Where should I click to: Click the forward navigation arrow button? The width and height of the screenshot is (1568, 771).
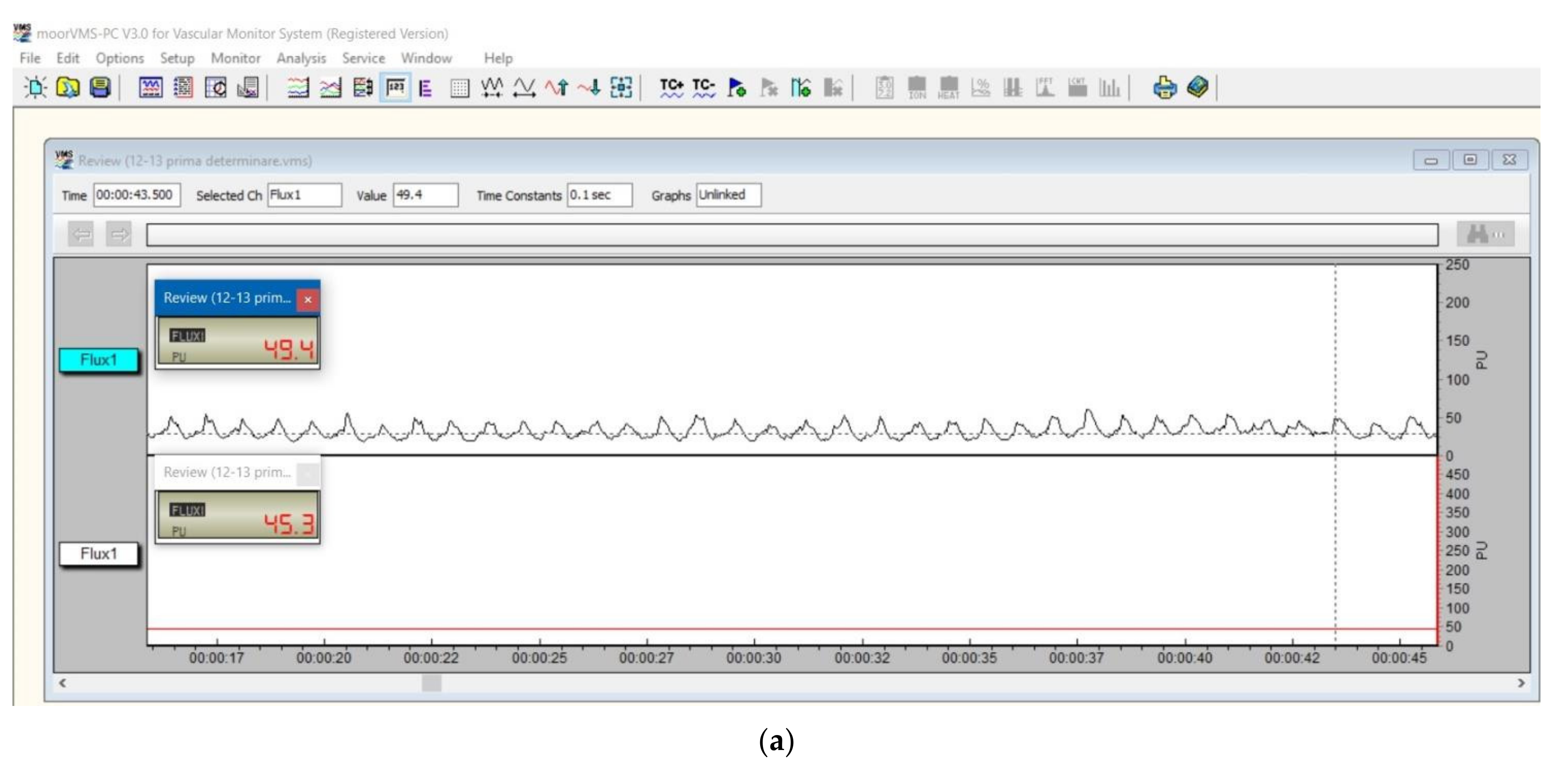pos(119,234)
